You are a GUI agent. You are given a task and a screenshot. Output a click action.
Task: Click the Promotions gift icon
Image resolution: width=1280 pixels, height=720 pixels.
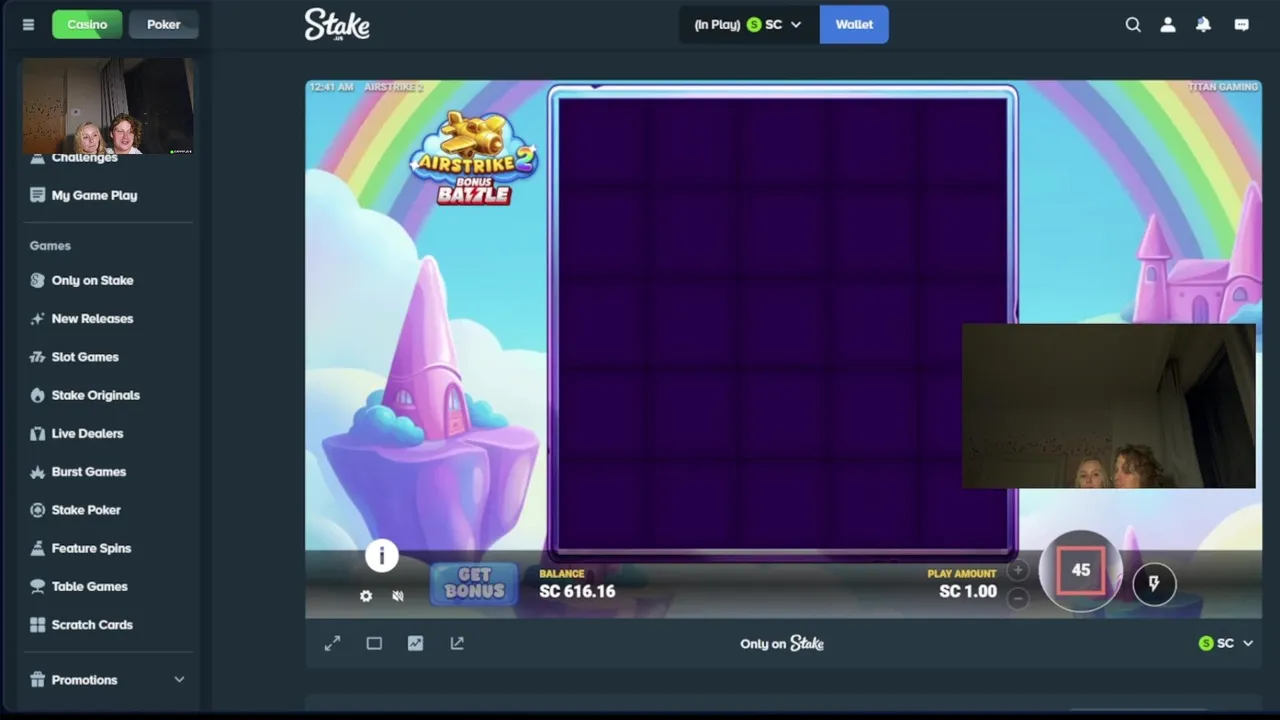37,680
